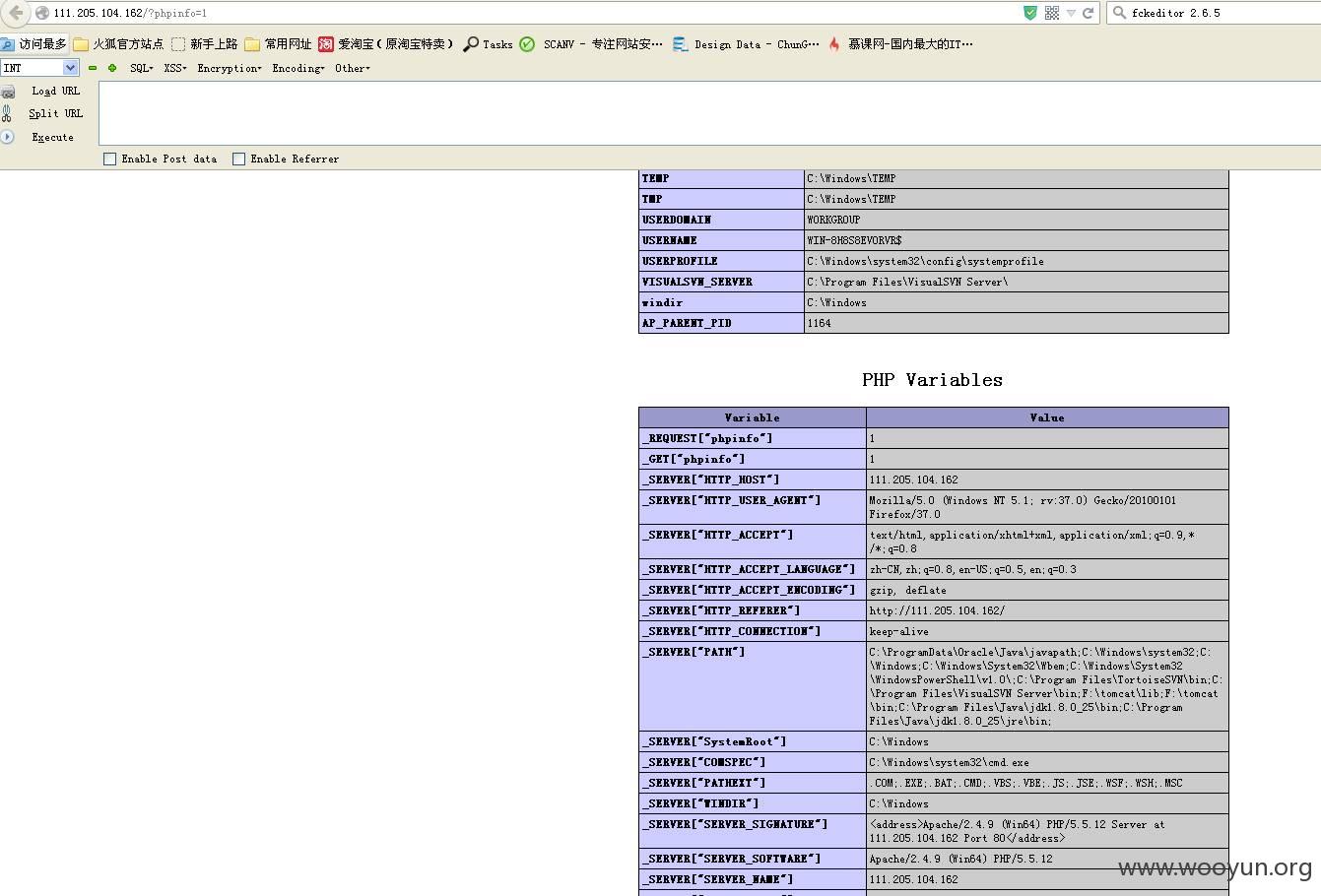This screenshot has height=896, width=1321.
Task: Open the 火狐官方站点 bookmark folder
Action: tap(118, 44)
